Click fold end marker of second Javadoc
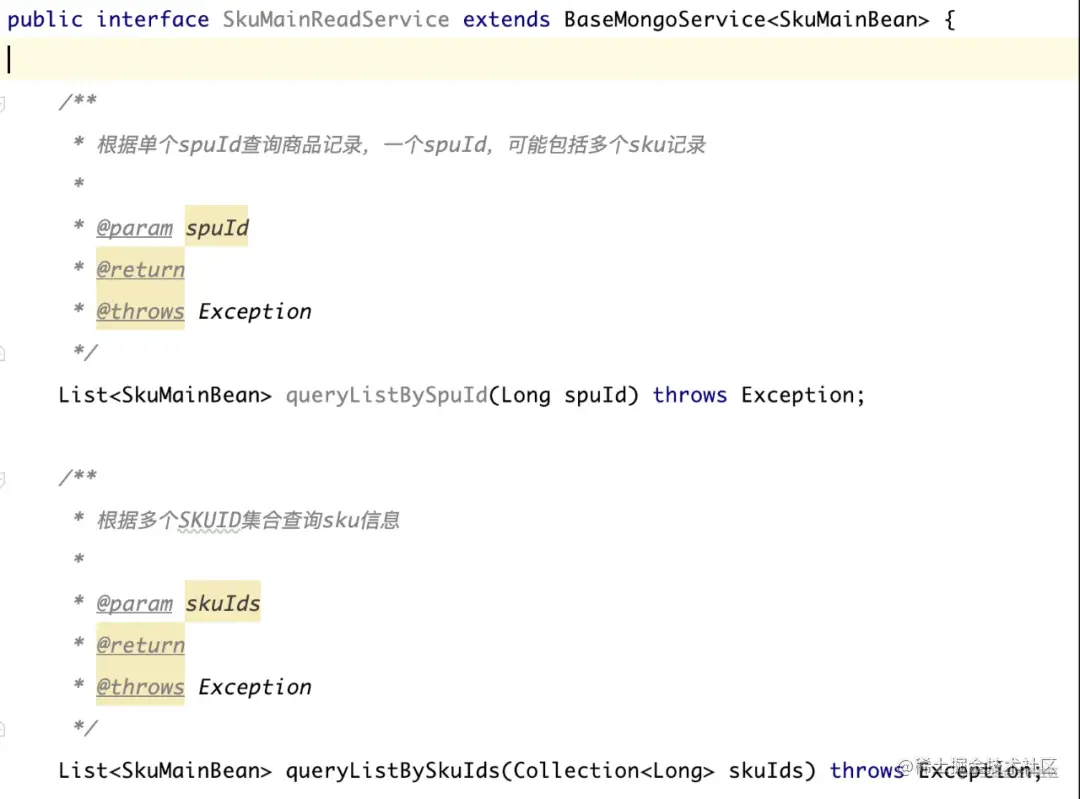The width and height of the screenshot is (1080, 799). (2, 729)
